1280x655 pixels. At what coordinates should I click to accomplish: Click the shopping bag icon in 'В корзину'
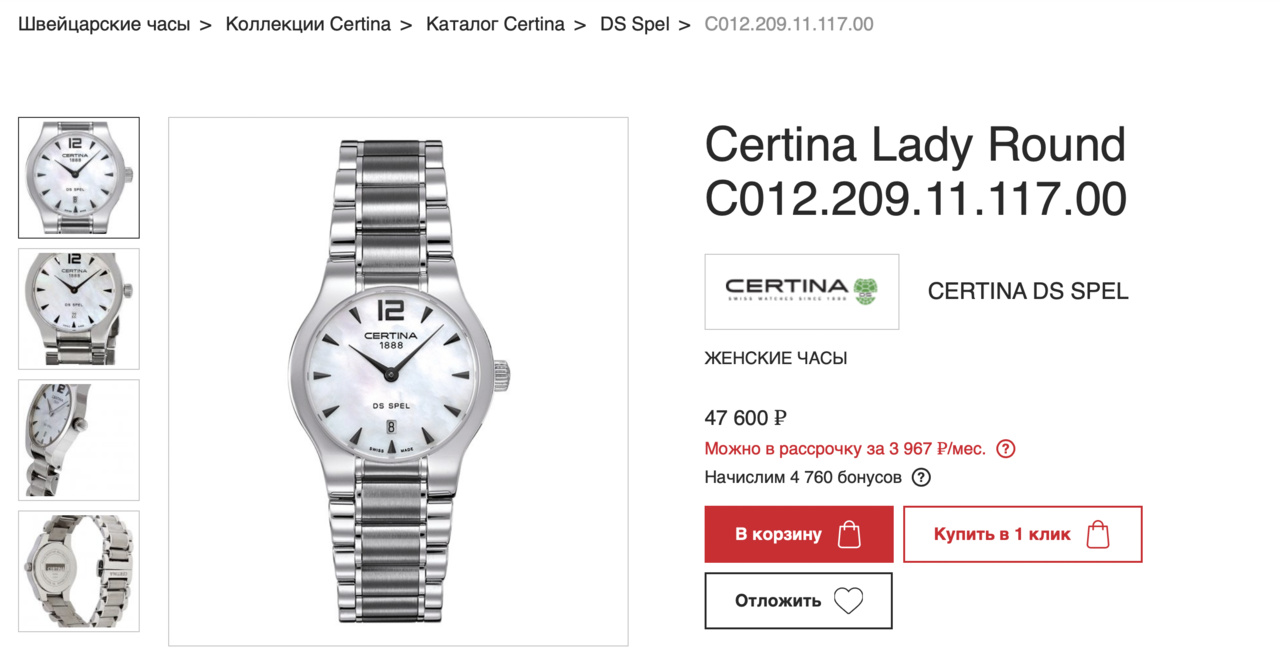click(849, 534)
